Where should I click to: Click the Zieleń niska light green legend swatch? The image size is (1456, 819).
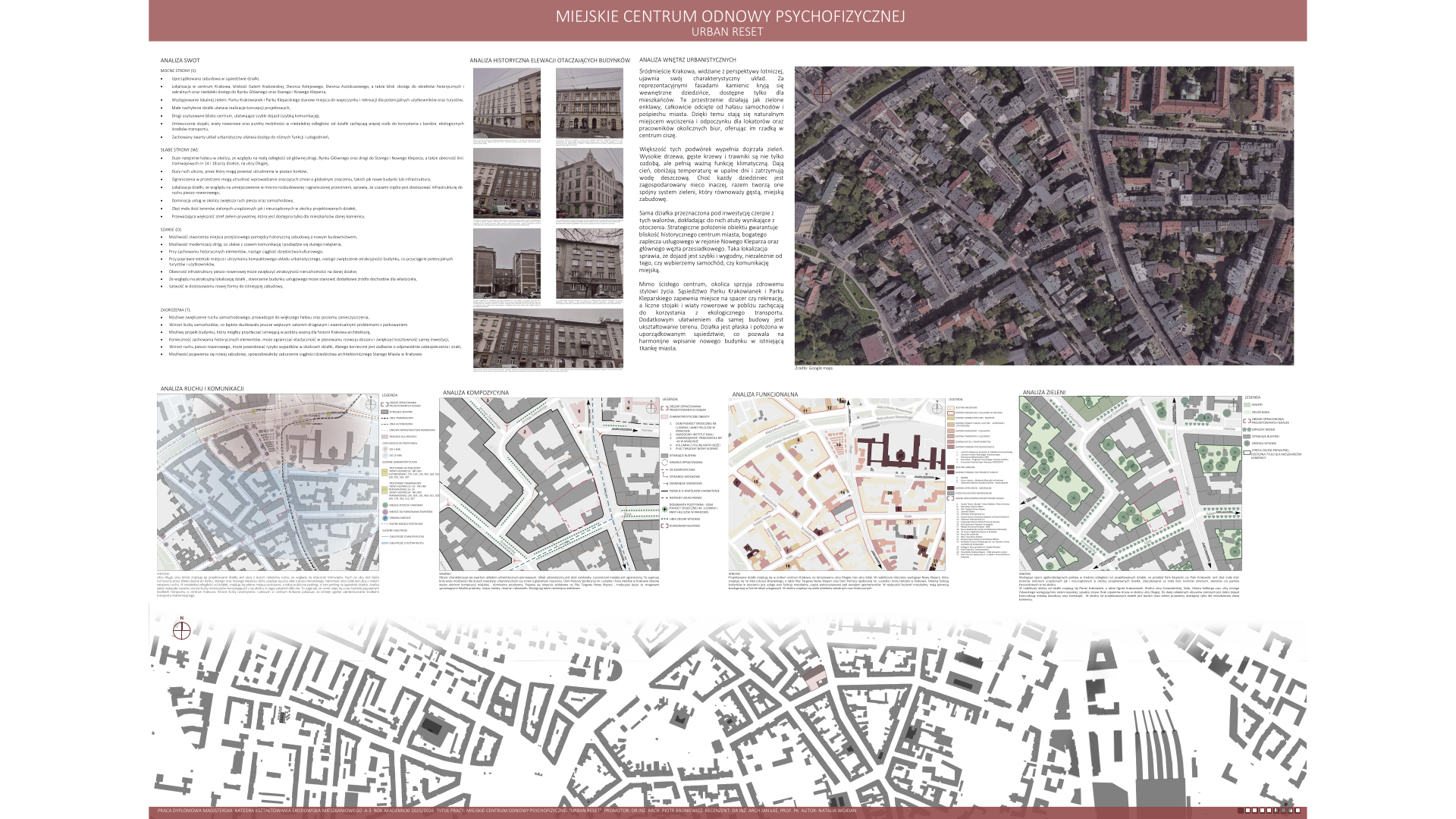pos(1247,412)
